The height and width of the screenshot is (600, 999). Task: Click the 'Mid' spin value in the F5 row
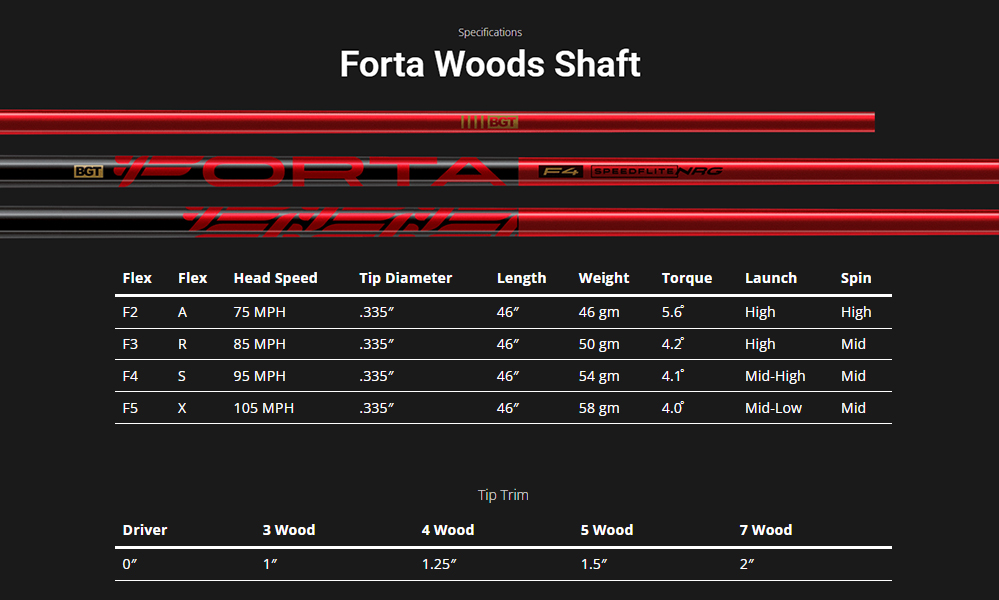click(853, 408)
